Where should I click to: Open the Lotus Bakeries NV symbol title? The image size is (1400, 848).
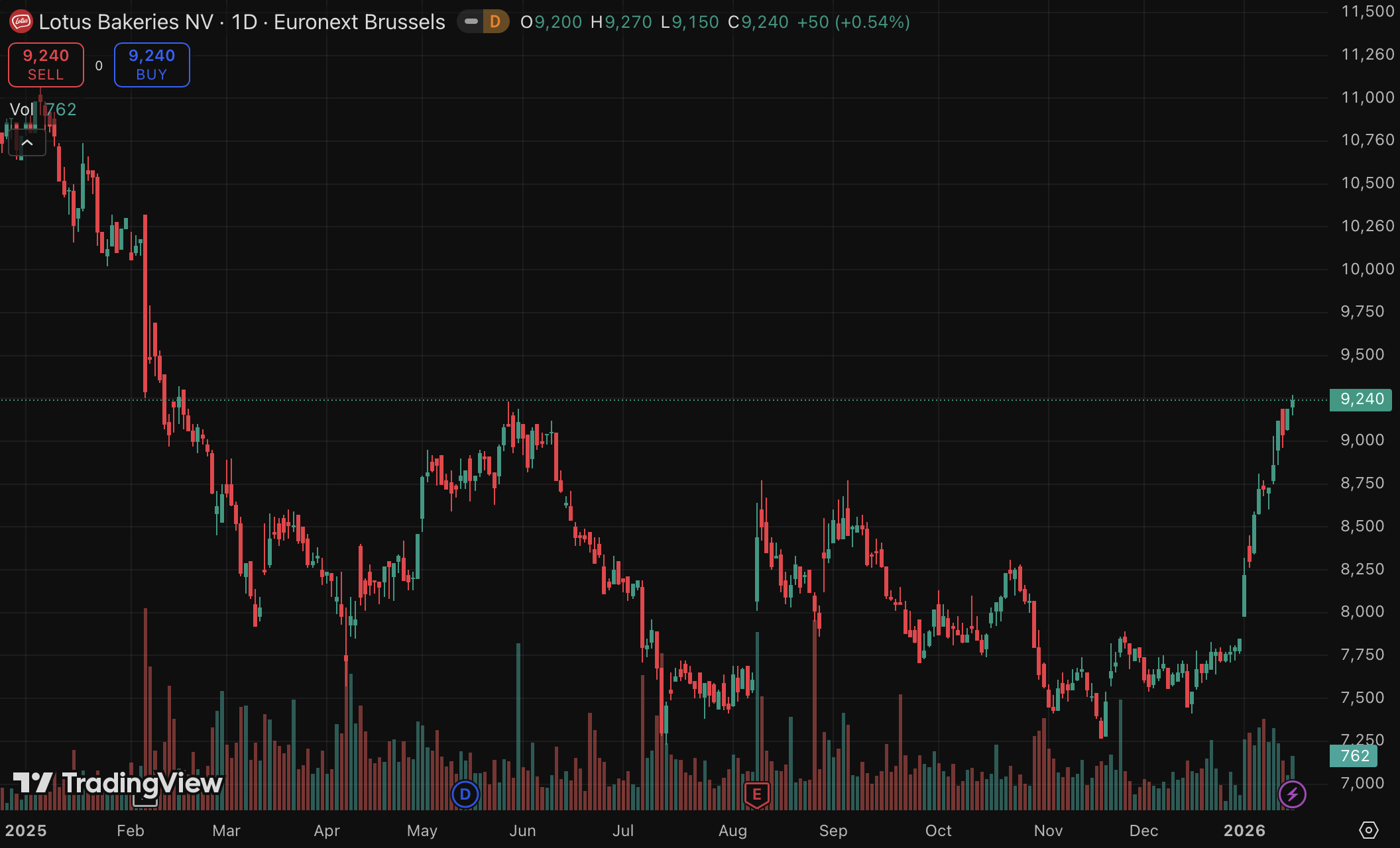pyautogui.click(x=126, y=22)
